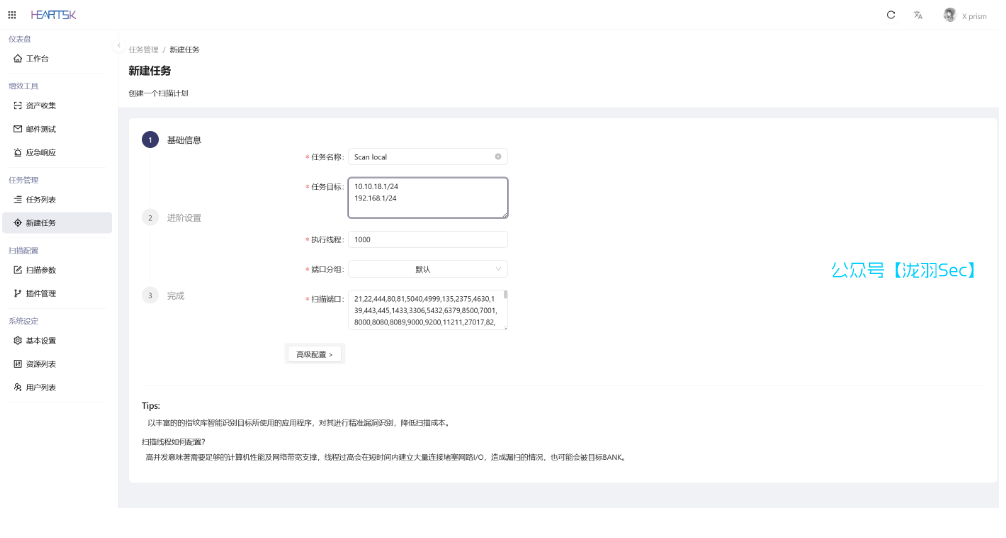The width and height of the screenshot is (1006, 538).
Task: Open 邮件测试 sidebar item
Action: pos(41,129)
